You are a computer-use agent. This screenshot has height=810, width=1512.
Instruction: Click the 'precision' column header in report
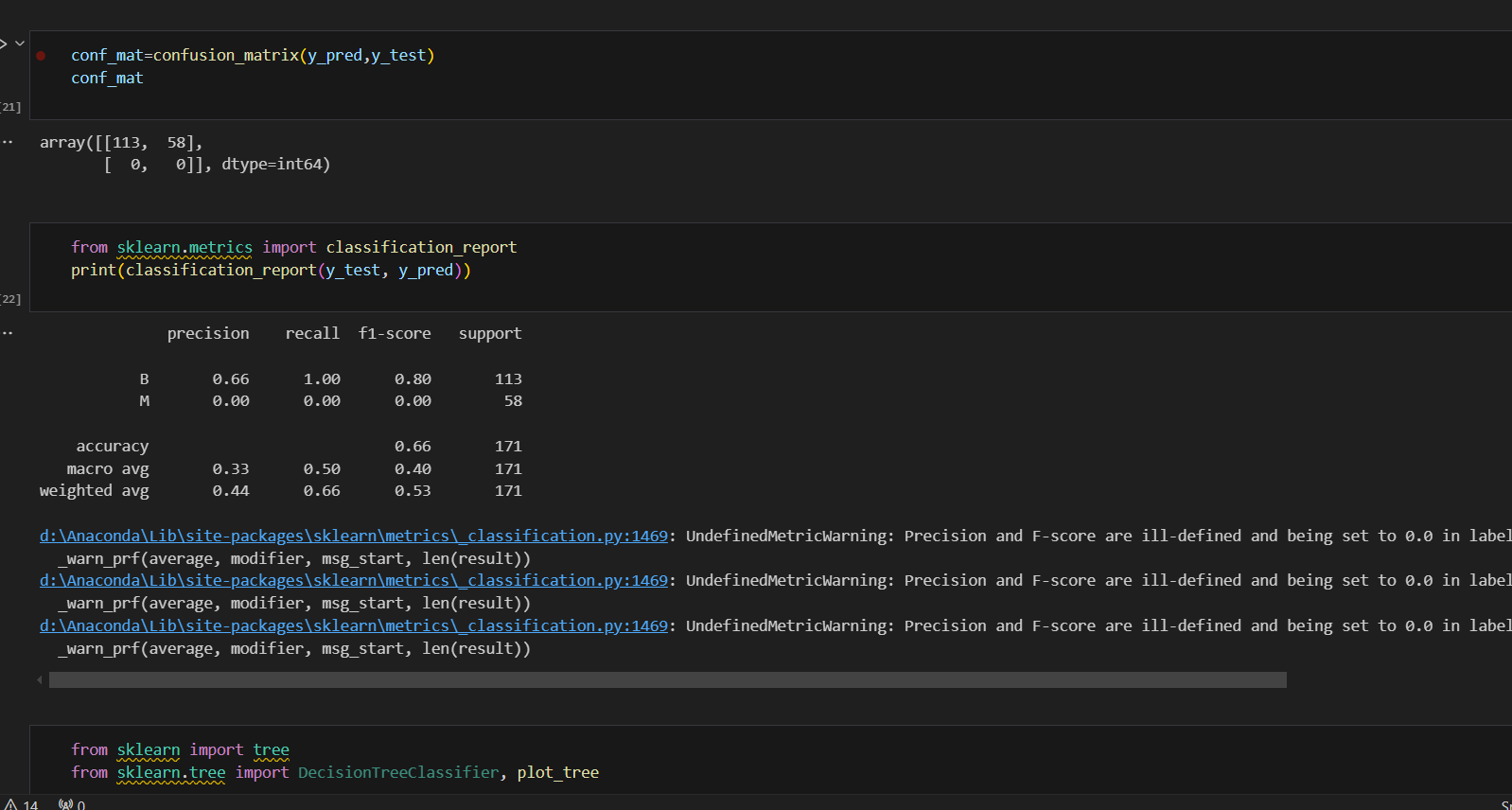[208, 334]
